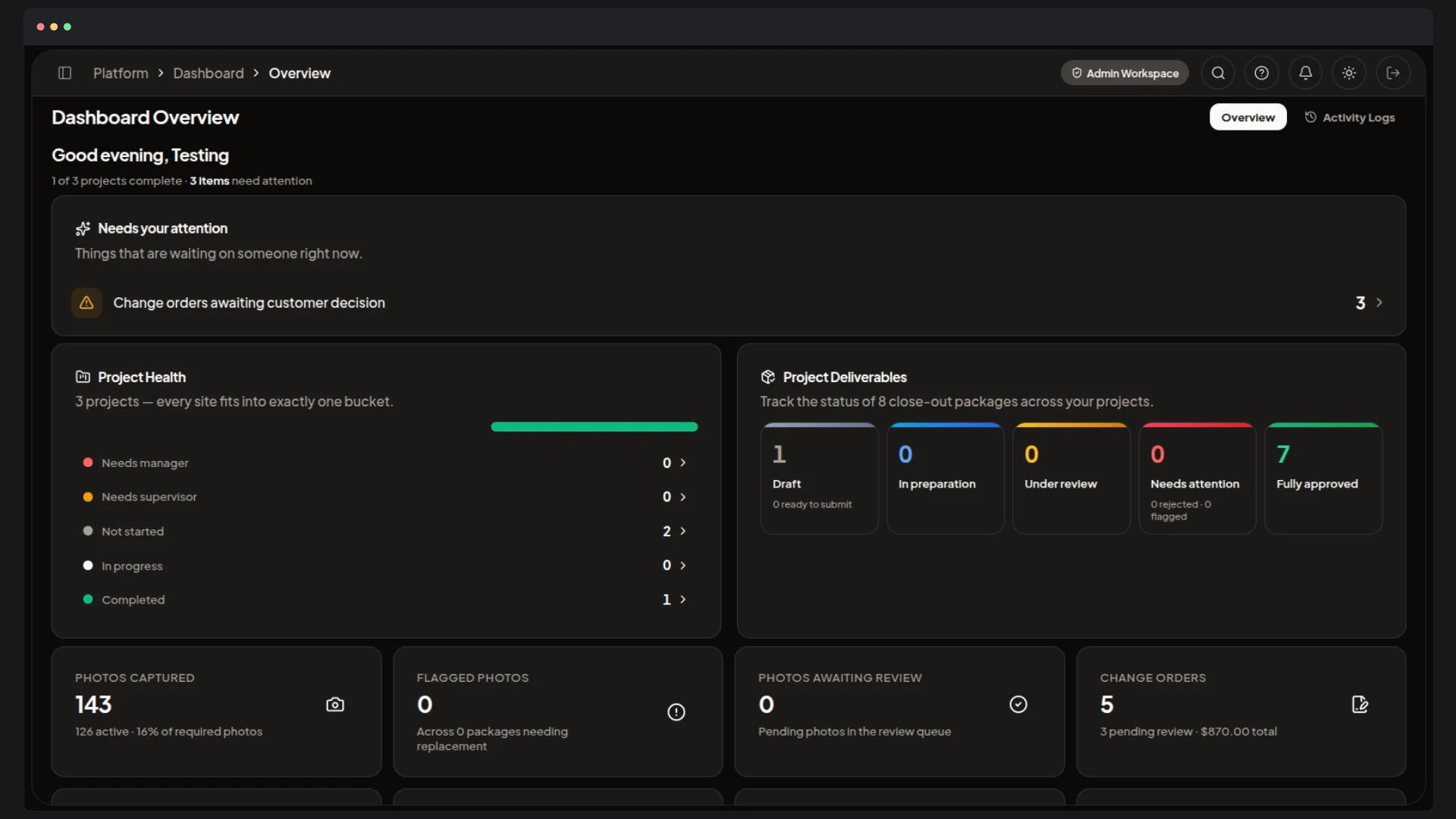
Task: Open the In preparation deliverables card
Action: [x=945, y=479]
